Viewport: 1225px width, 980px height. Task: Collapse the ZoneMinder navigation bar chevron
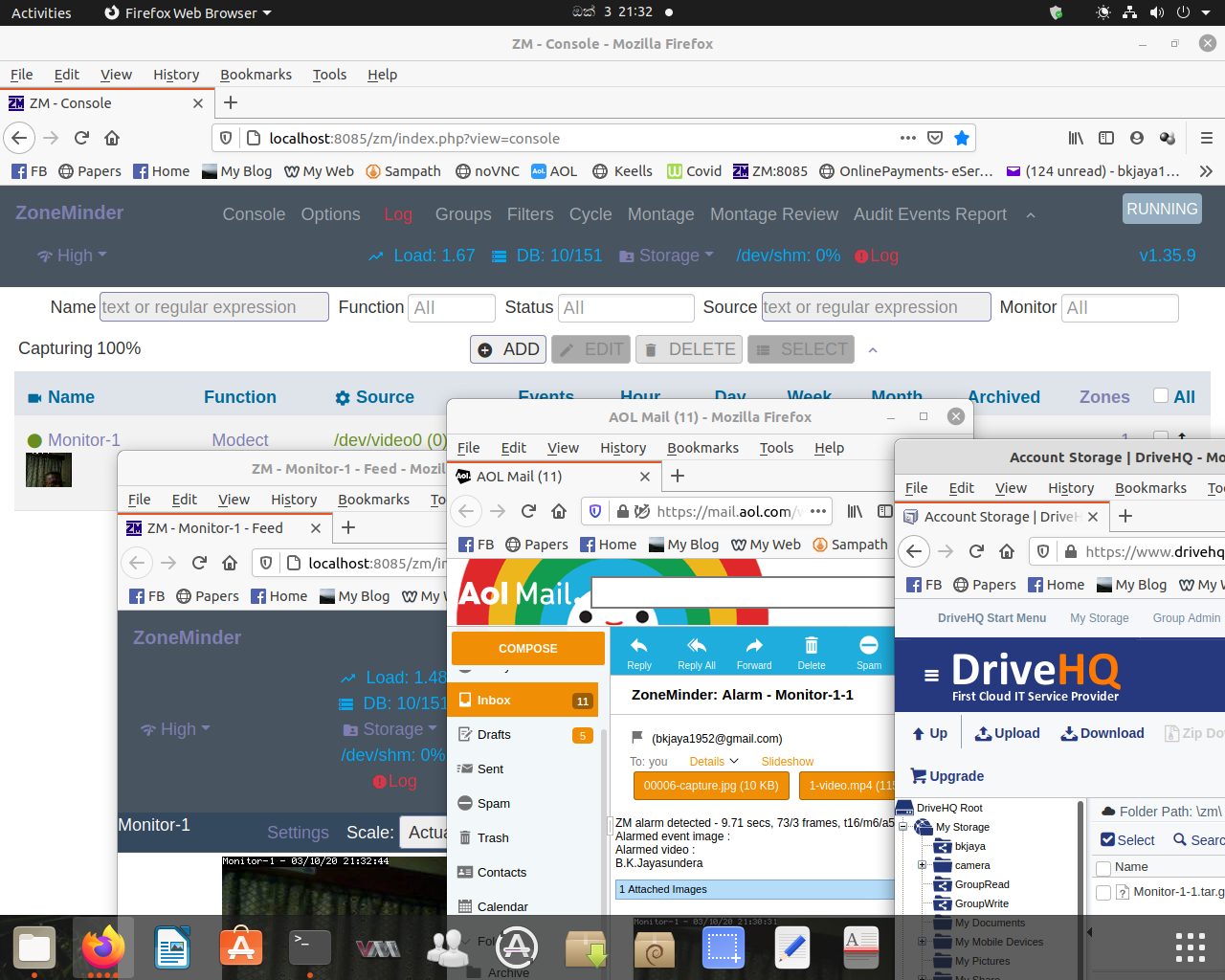(1031, 215)
